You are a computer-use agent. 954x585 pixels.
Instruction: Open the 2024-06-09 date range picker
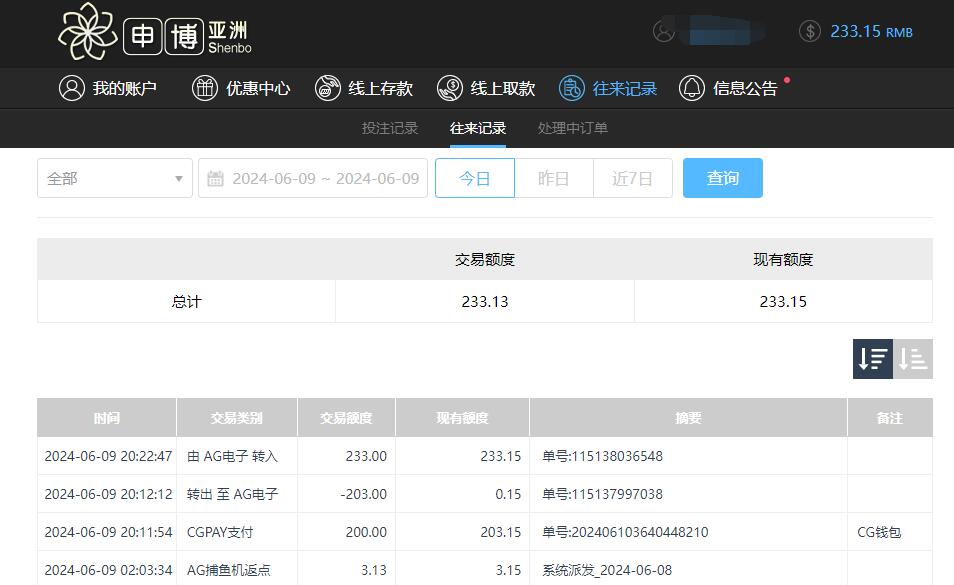[x=312, y=178]
